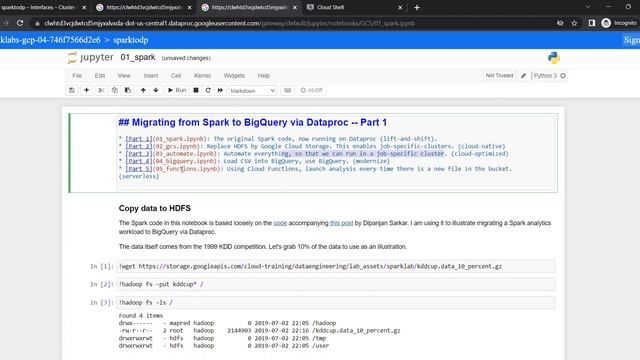640x360 pixels.
Task: Click the Sign in link
Action: pos(632,40)
